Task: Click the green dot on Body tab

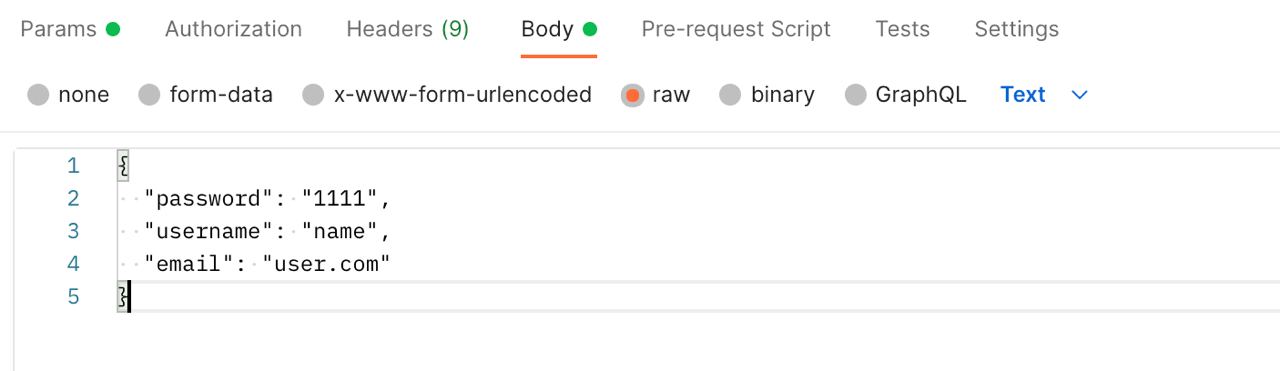Action: (x=590, y=29)
